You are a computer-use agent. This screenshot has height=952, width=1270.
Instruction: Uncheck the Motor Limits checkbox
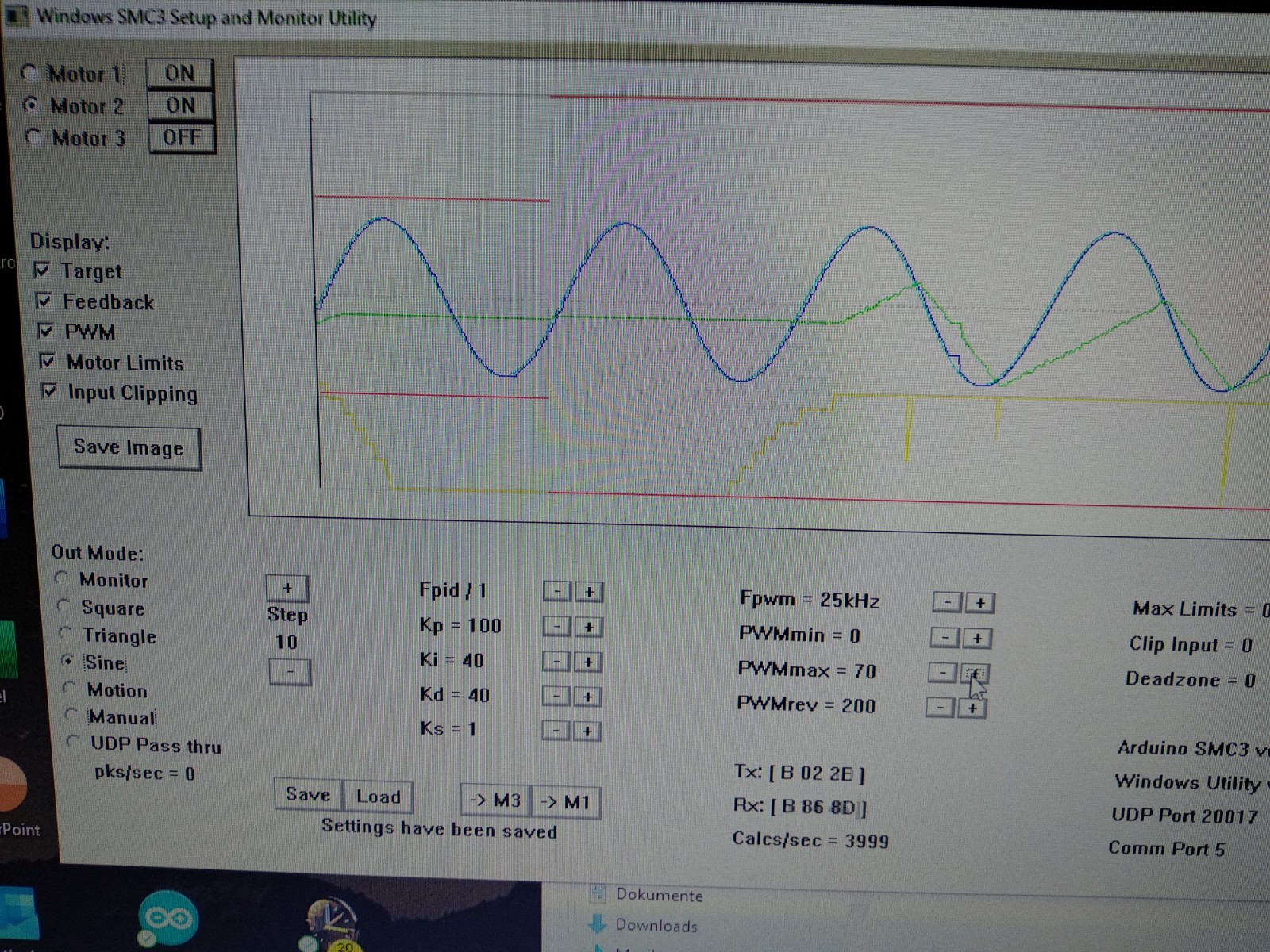[48, 362]
